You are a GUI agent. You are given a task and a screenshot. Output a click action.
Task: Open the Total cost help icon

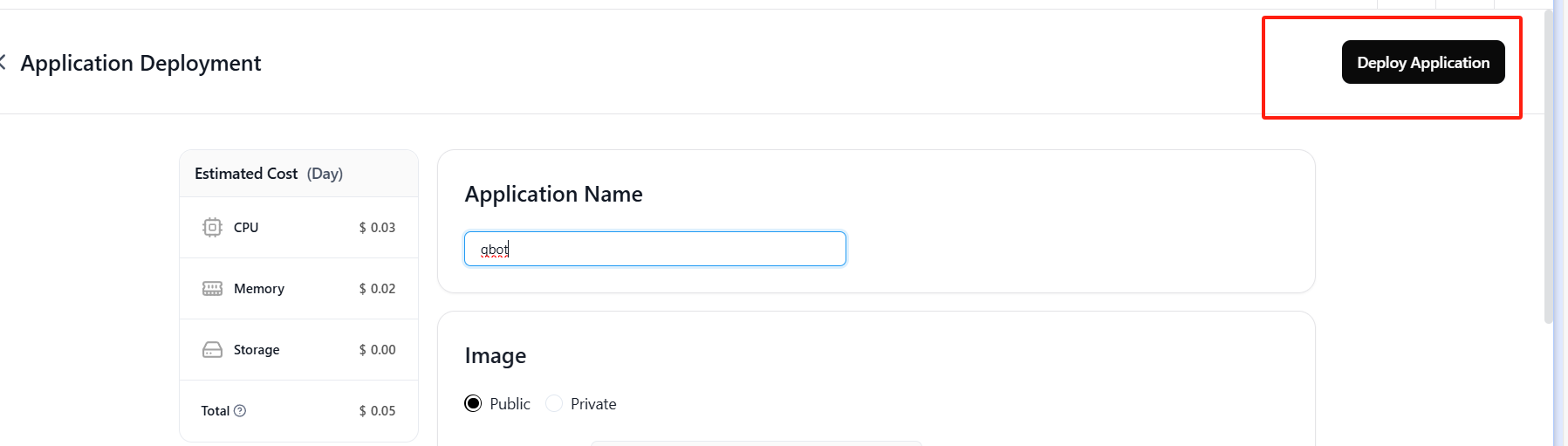pos(240,411)
